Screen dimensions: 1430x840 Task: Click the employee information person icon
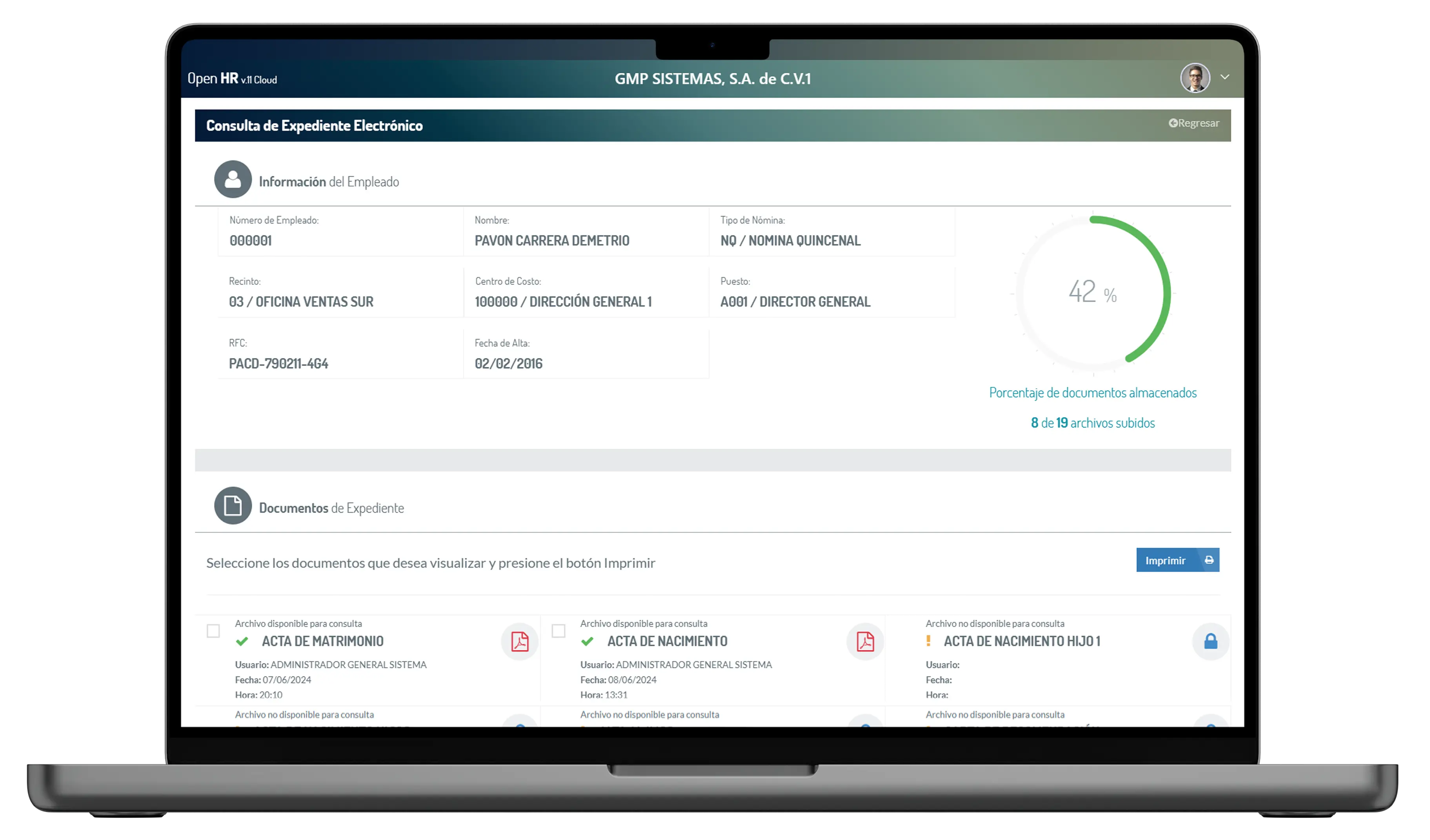tap(233, 179)
